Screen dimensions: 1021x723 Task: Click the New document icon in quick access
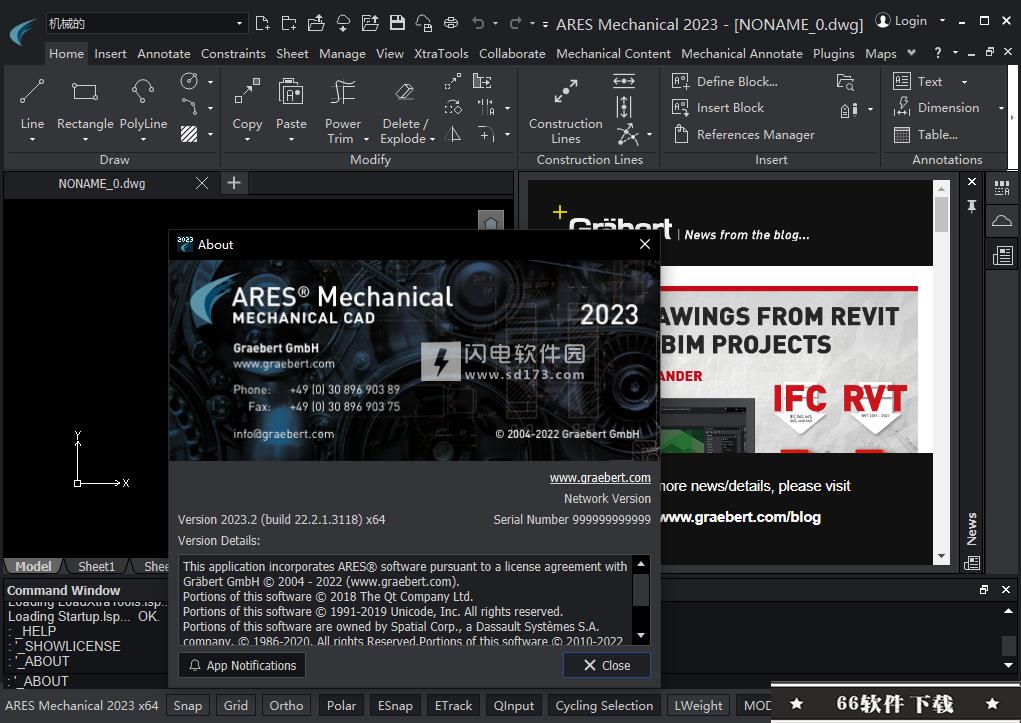(x=262, y=23)
